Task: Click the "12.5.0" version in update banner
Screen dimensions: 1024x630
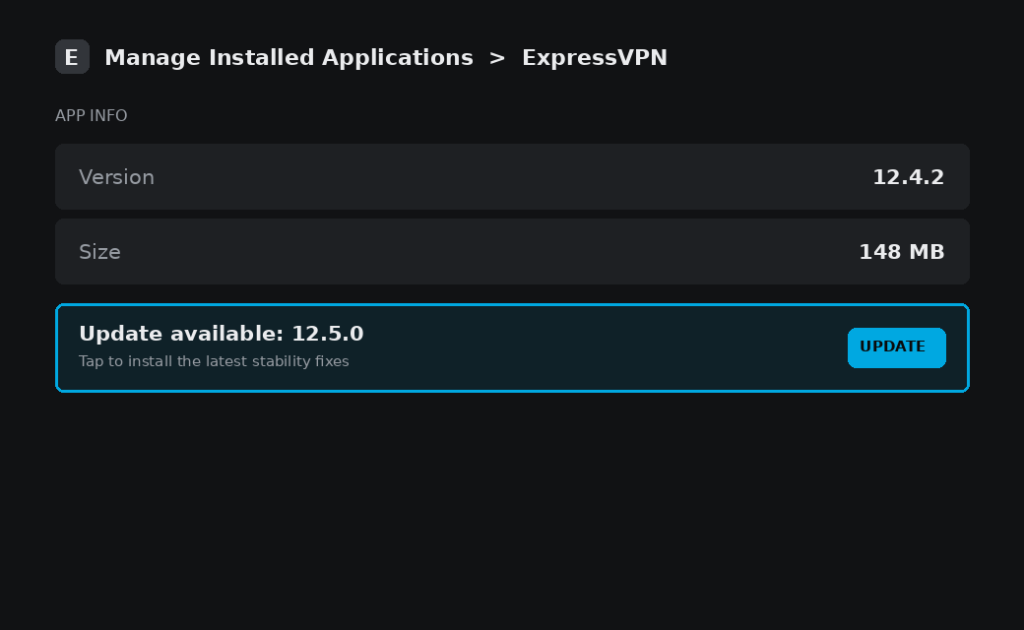Action: tap(327, 334)
